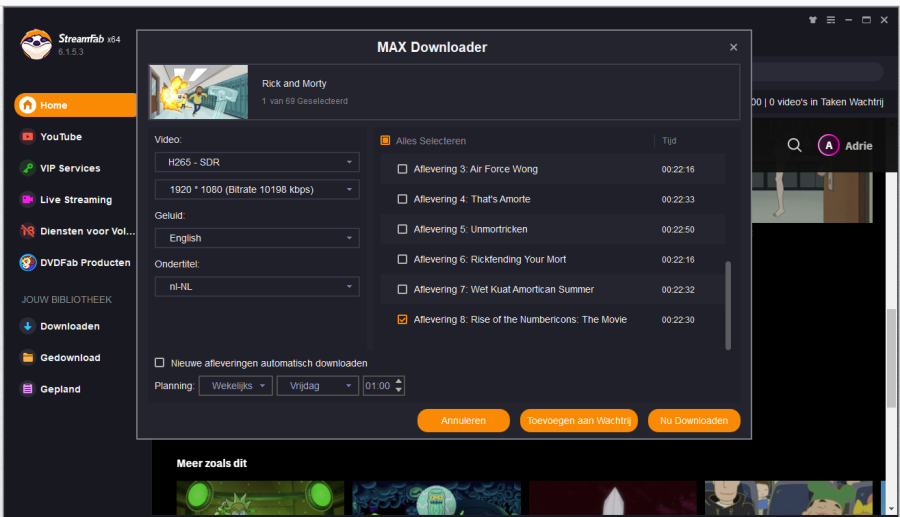
Task: Click the purple Gepland list icon
Action: [x=27, y=389]
